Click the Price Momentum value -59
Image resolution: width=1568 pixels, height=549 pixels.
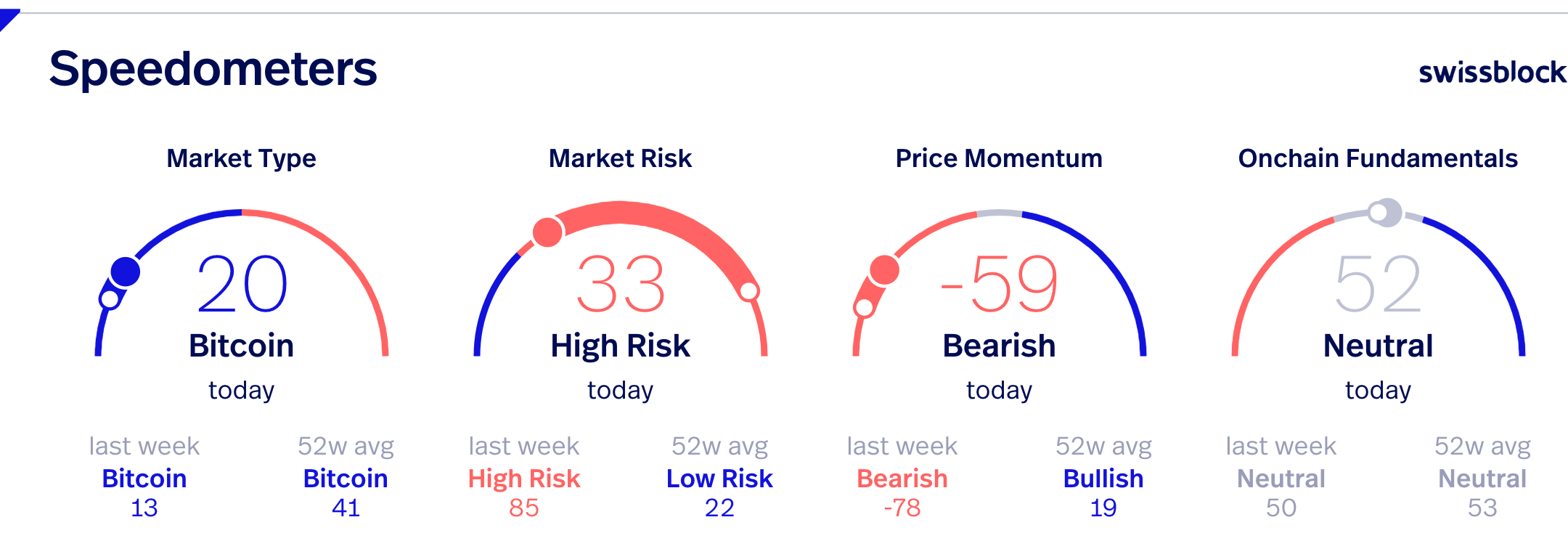[1000, 284]
